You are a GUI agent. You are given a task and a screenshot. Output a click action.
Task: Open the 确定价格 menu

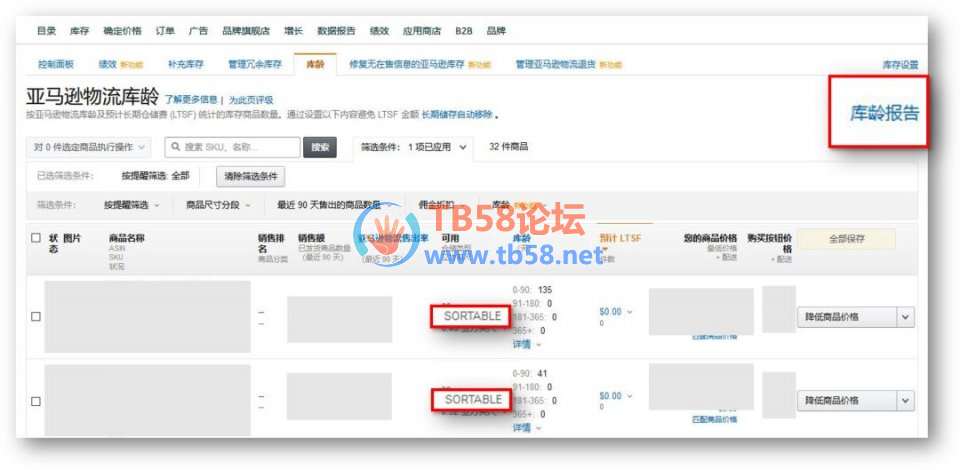(122, 31)
